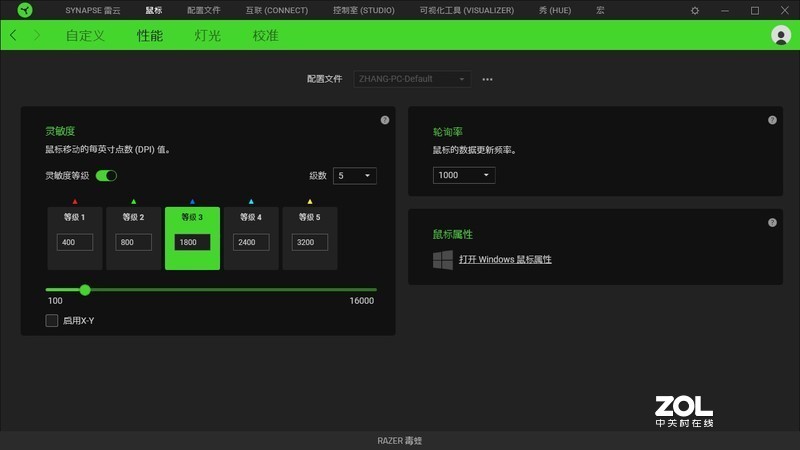Click the Windows logo icon

click(x=442, y=260)
